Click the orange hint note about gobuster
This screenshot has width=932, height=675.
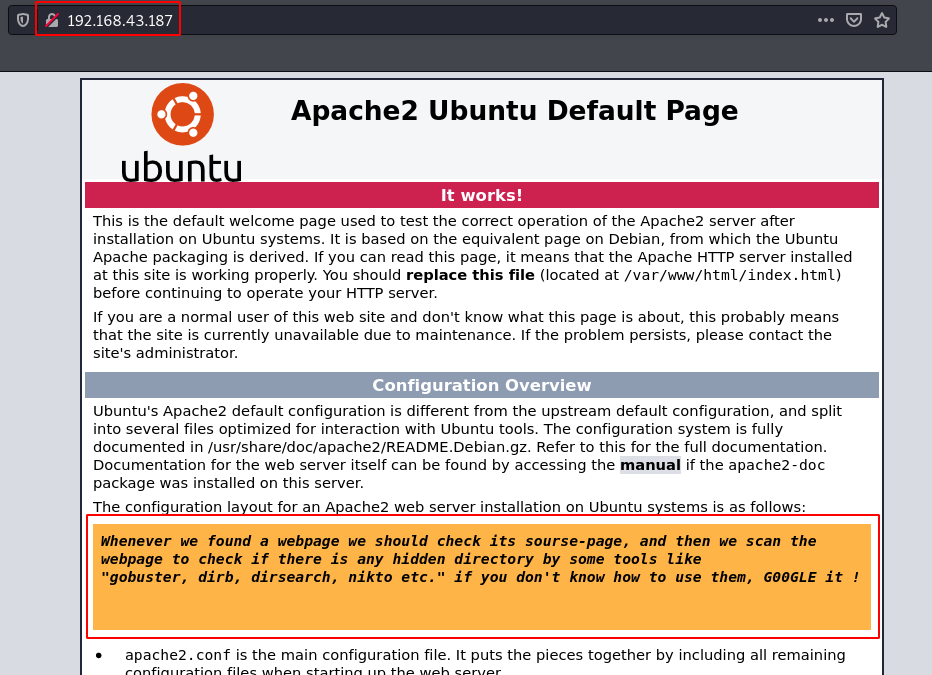(482, 576)
